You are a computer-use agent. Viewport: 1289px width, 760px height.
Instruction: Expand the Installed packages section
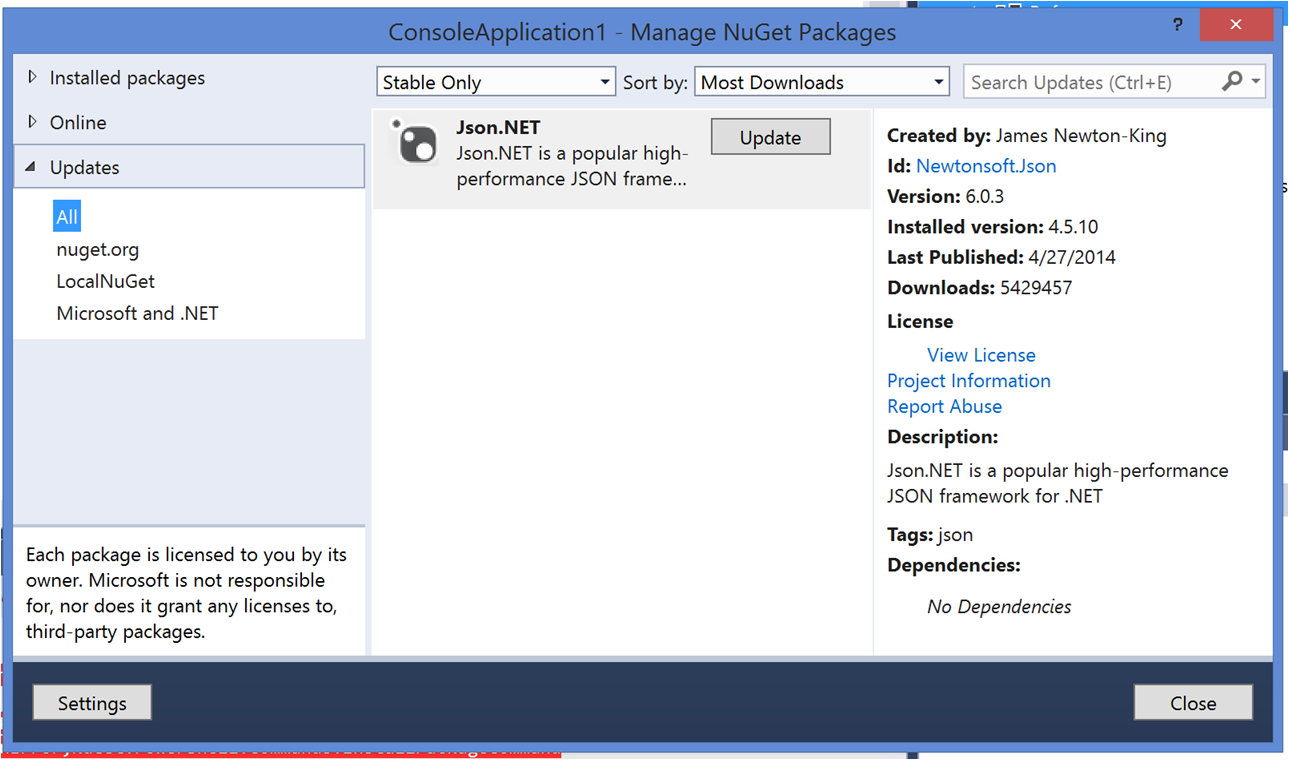tap(33, 77)
